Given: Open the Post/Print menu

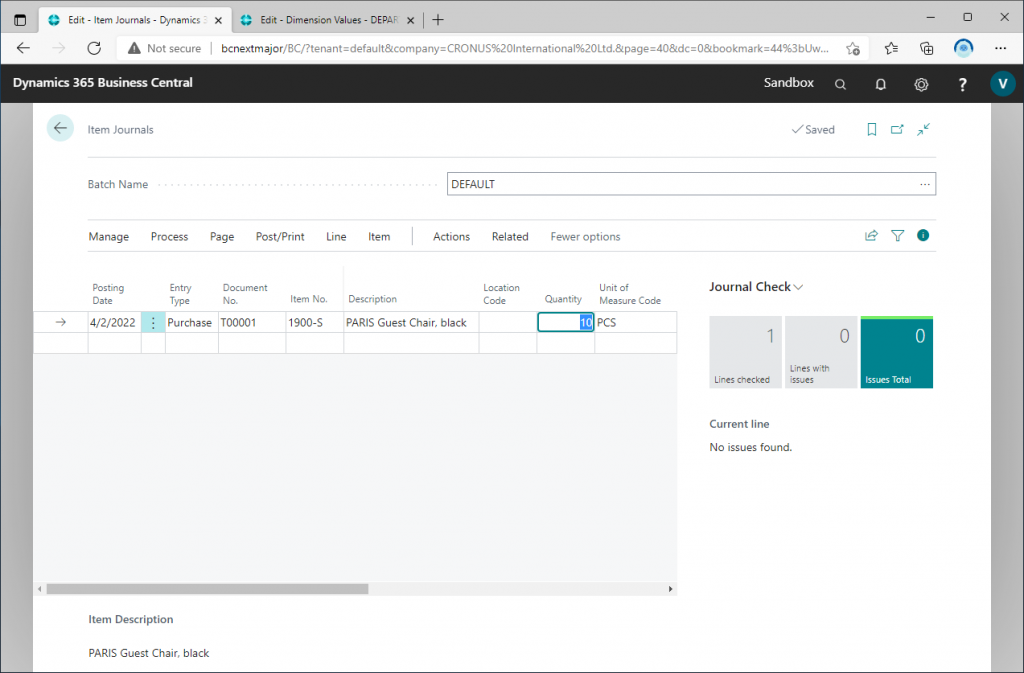Looking at the screenshot, I should tap(280, 237).
